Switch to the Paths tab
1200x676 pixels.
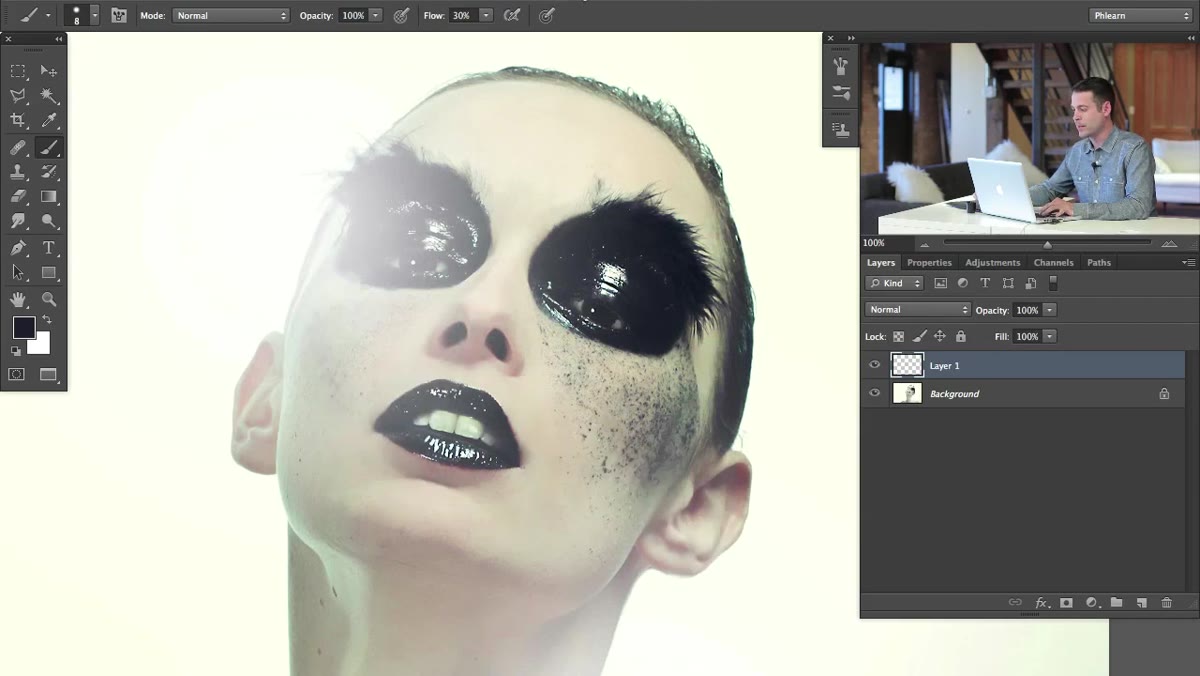(x=1099, y=262)
